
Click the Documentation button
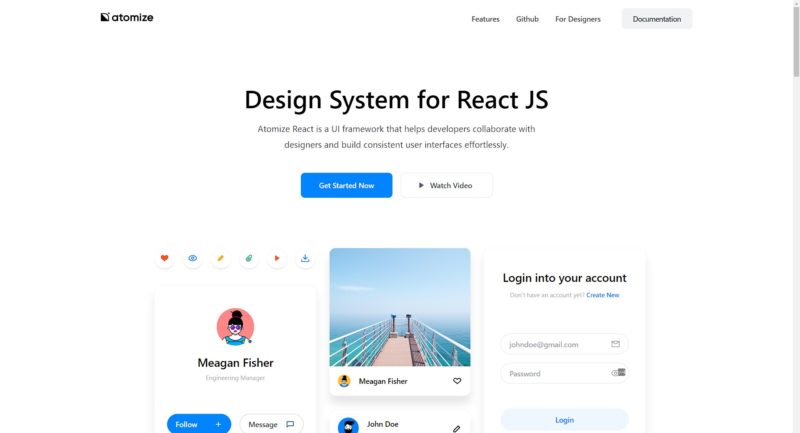[656, 19]
